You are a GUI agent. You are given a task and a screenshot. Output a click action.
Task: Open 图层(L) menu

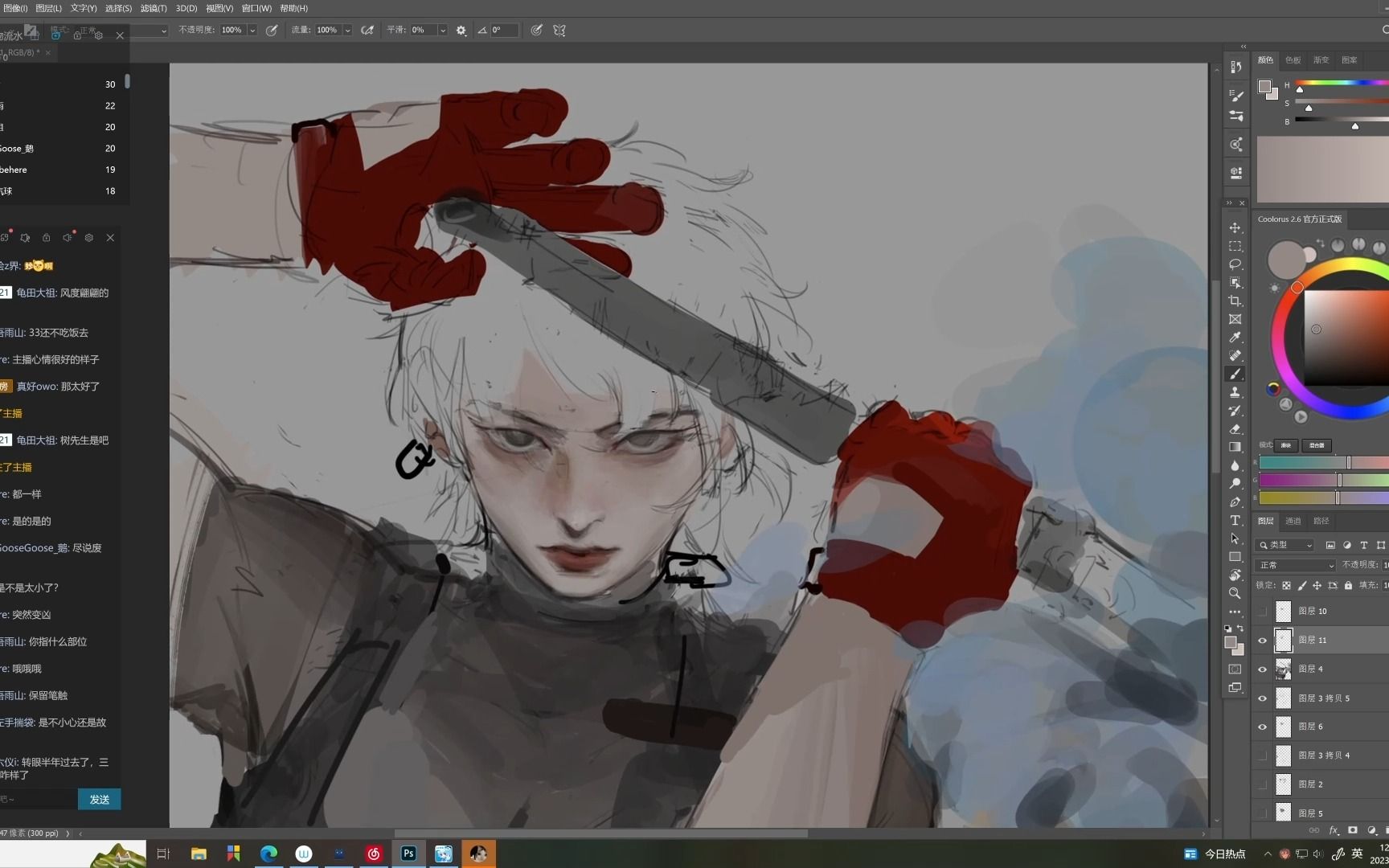48,8
